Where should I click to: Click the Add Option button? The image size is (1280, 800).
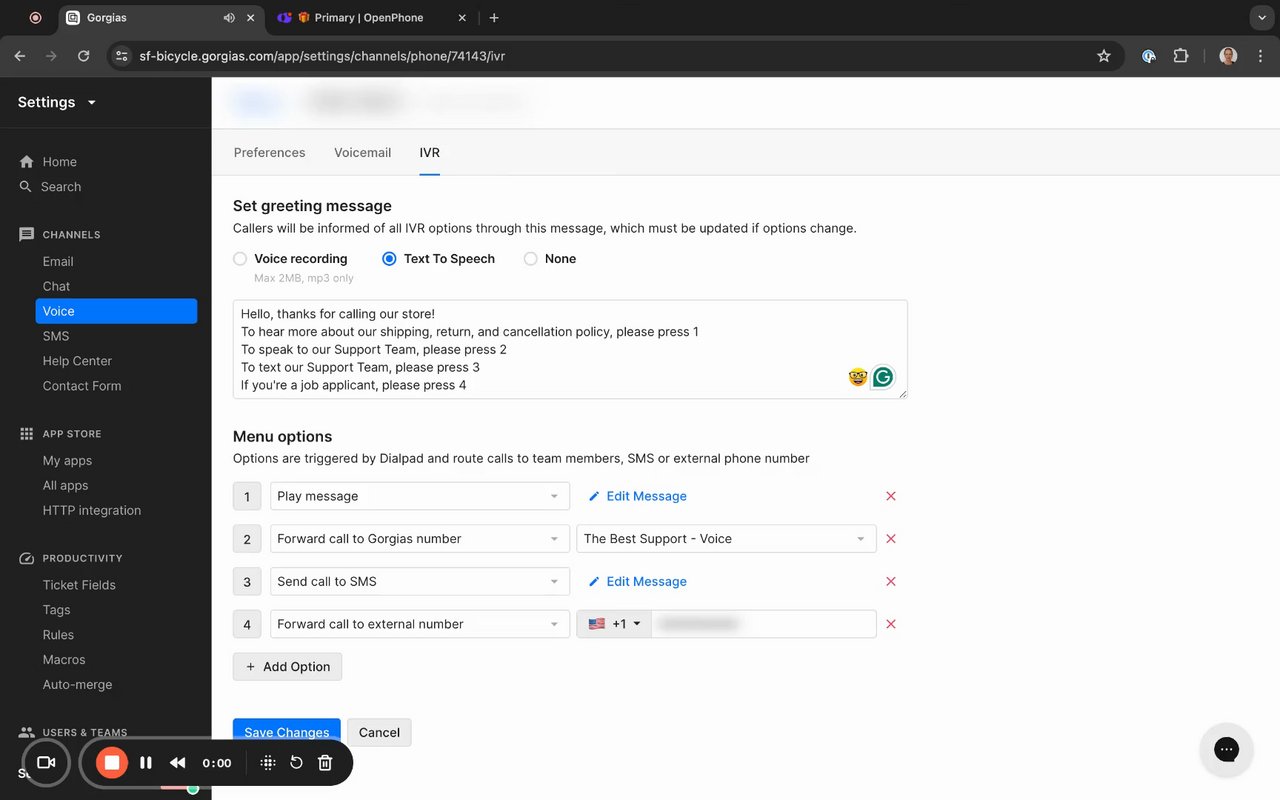click(x=287, y=667)
